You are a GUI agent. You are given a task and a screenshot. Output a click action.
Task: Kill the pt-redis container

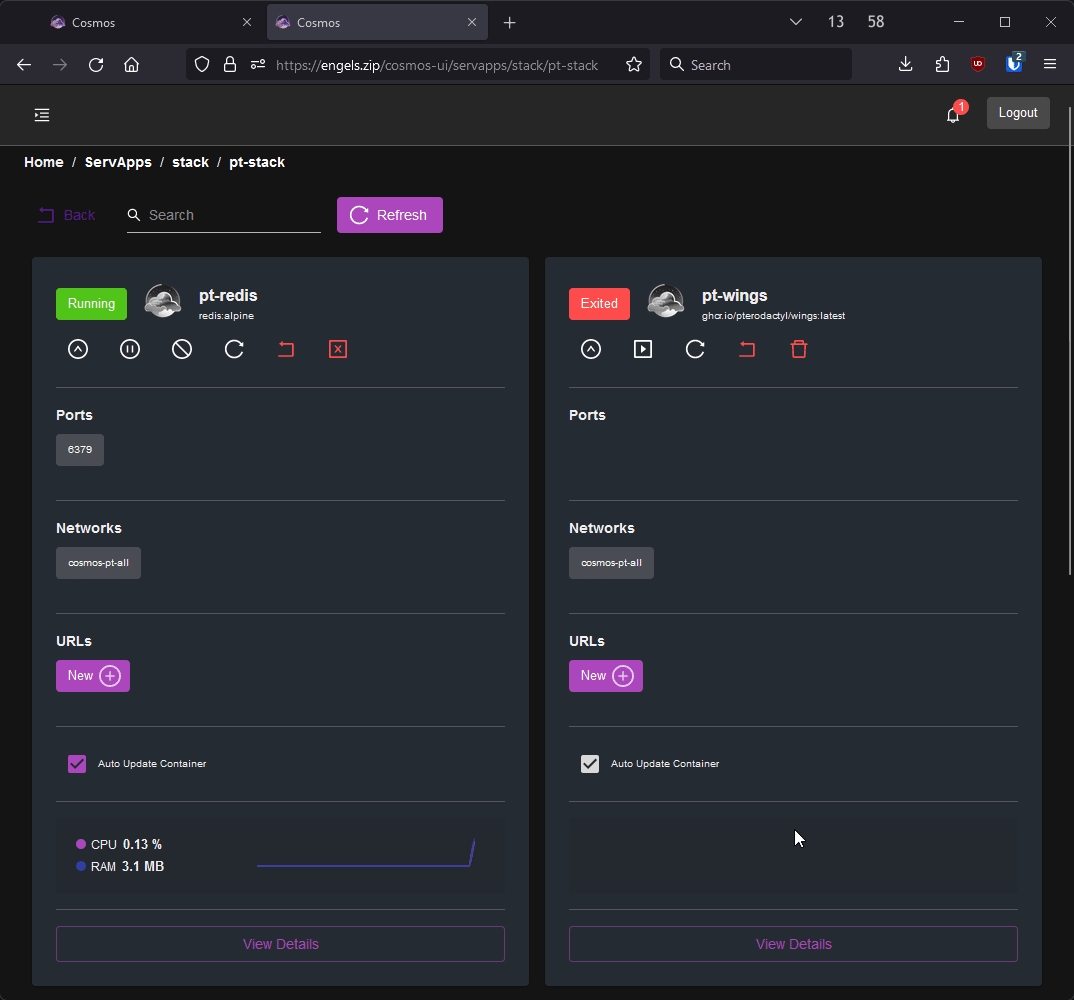(338, 349)
